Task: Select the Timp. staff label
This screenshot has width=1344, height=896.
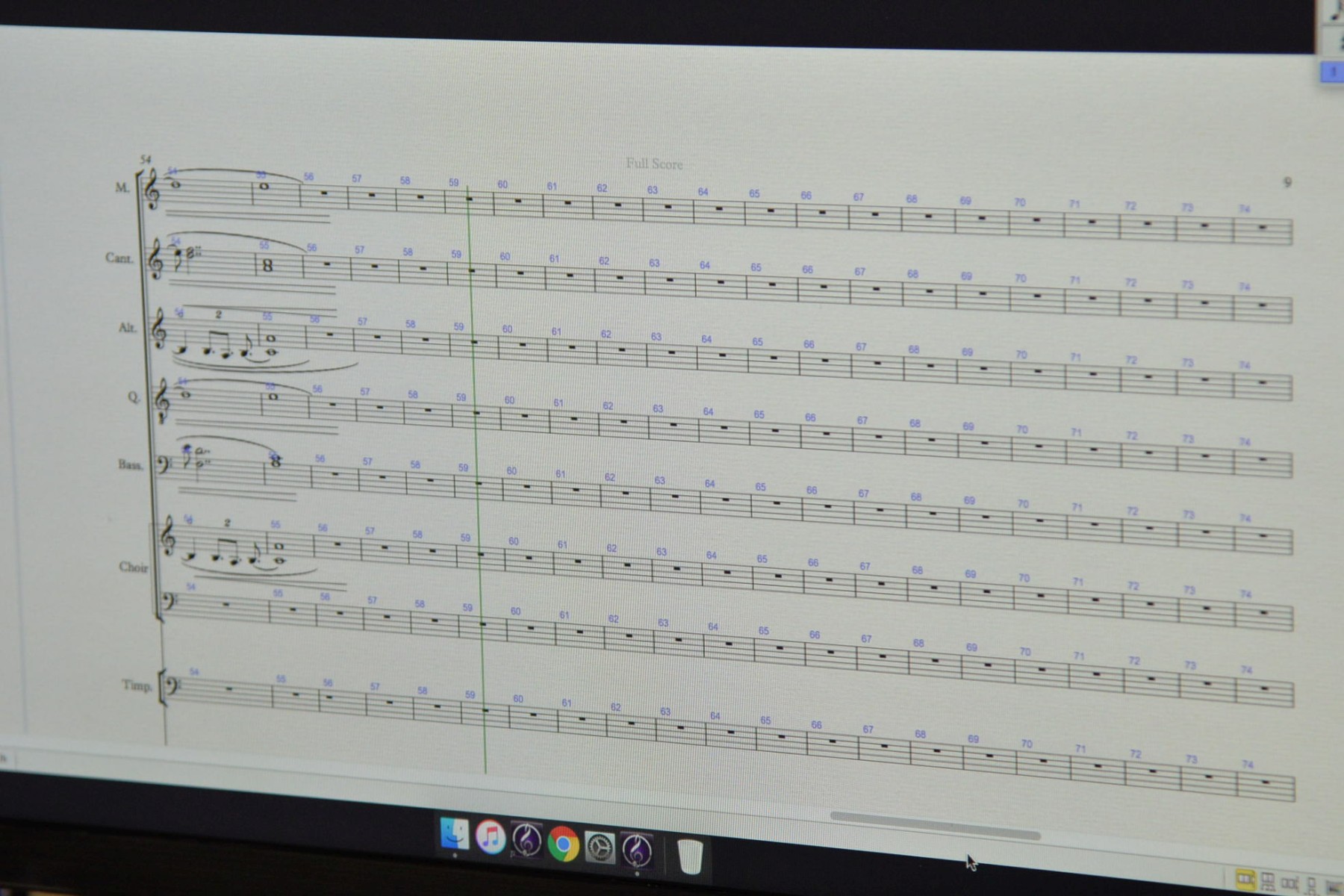Action: coord(136,685)
